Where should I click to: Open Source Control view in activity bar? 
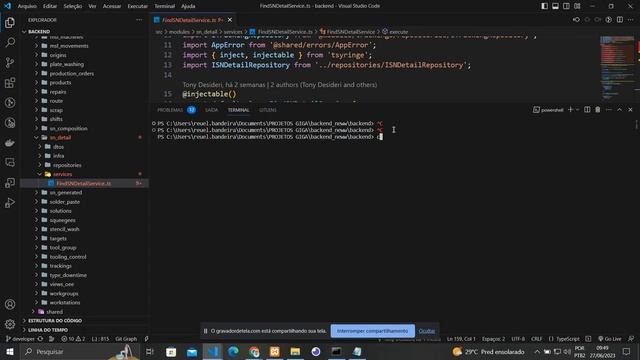tap(10, 62)
